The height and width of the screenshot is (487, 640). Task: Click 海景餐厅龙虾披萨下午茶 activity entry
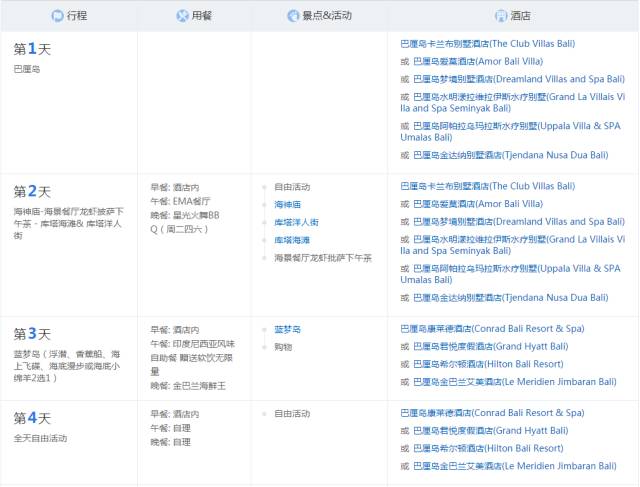pyautogui.click(x=323, y=258)
